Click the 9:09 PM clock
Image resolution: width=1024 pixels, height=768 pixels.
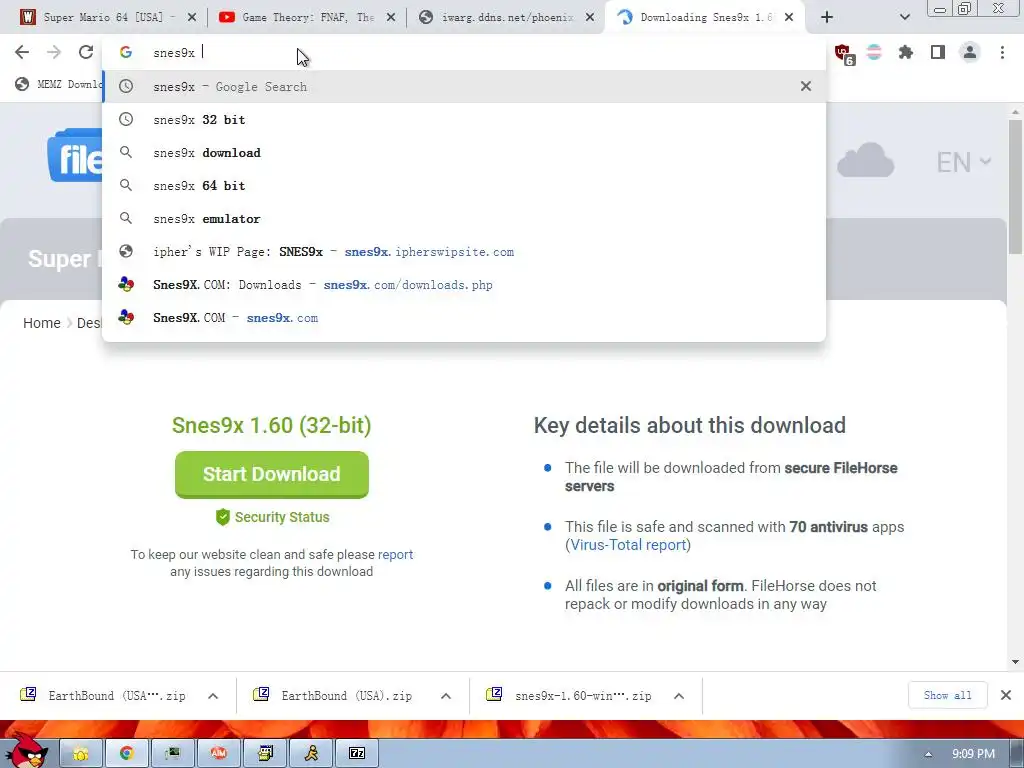pyautogui.click(x=973, y=754)
